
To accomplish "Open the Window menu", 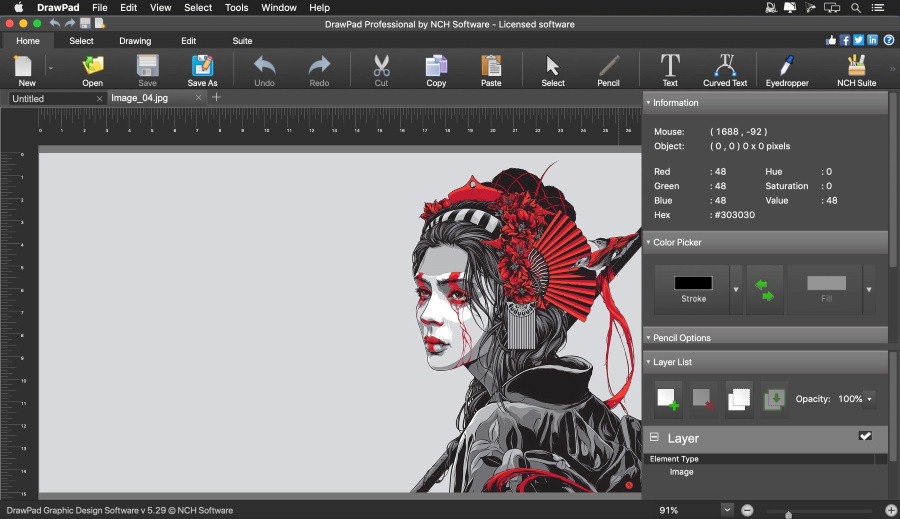I will [278, 7].
